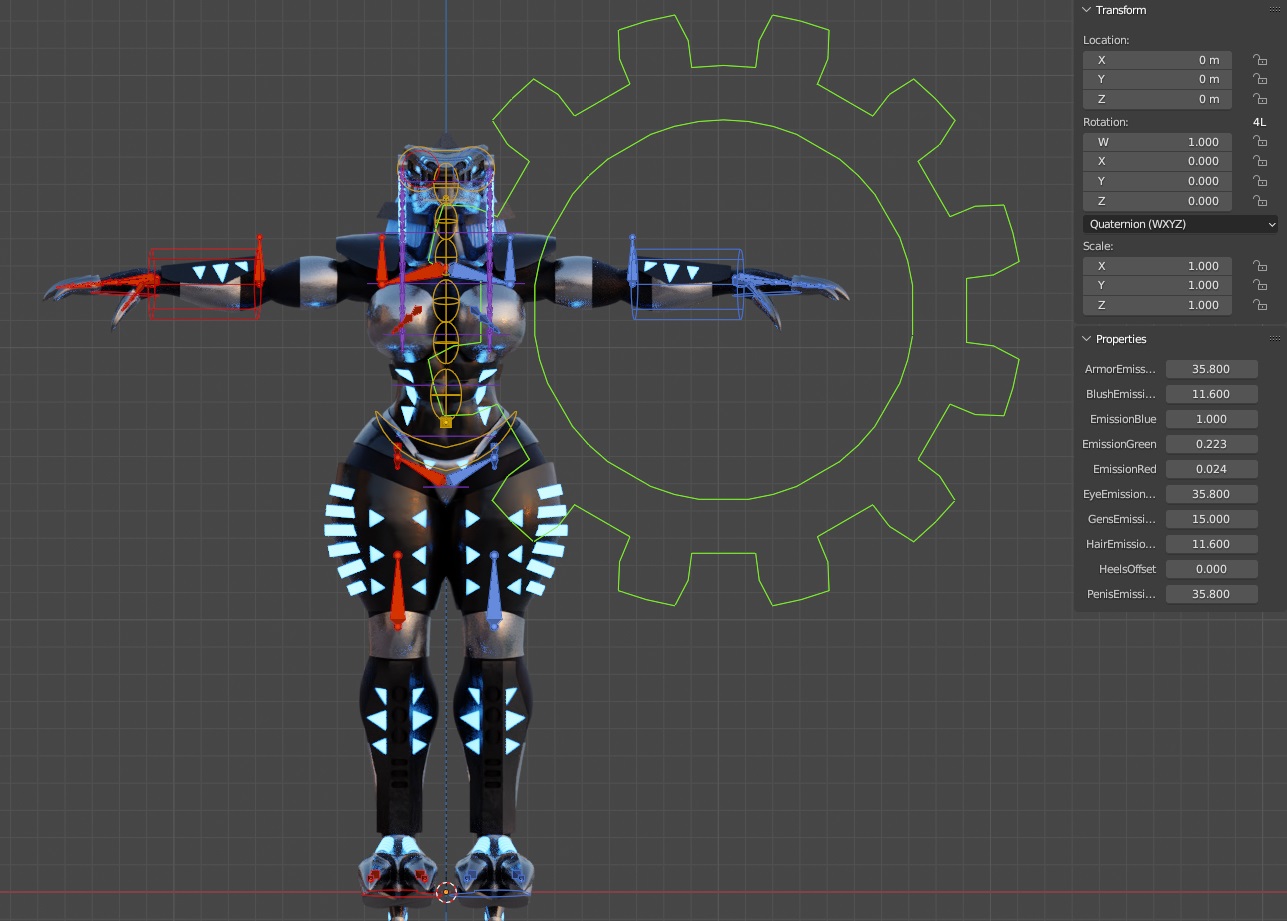The height and width of the screenshot is (921, 1287).
Task: Grab the Transform panel drag handle
Action: [x=1274, y=10]
